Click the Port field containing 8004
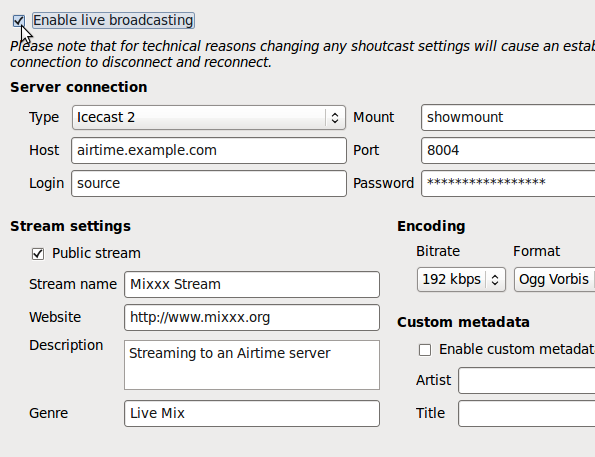 [508, 151]
